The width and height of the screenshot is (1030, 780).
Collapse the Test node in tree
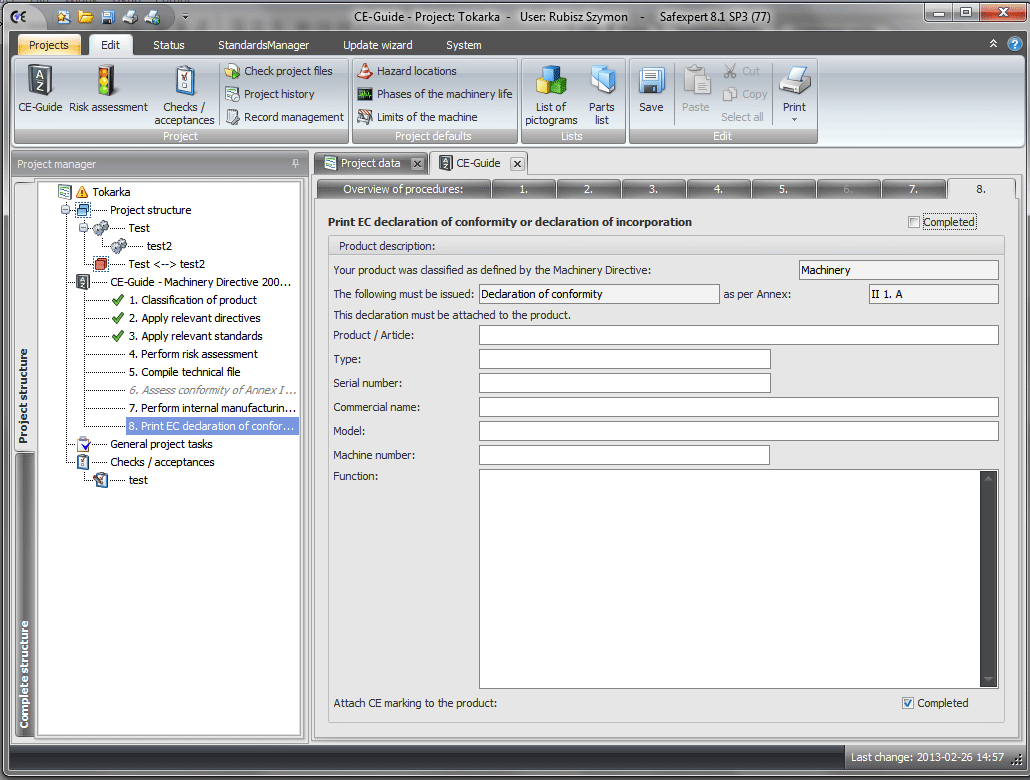point(84,228)
